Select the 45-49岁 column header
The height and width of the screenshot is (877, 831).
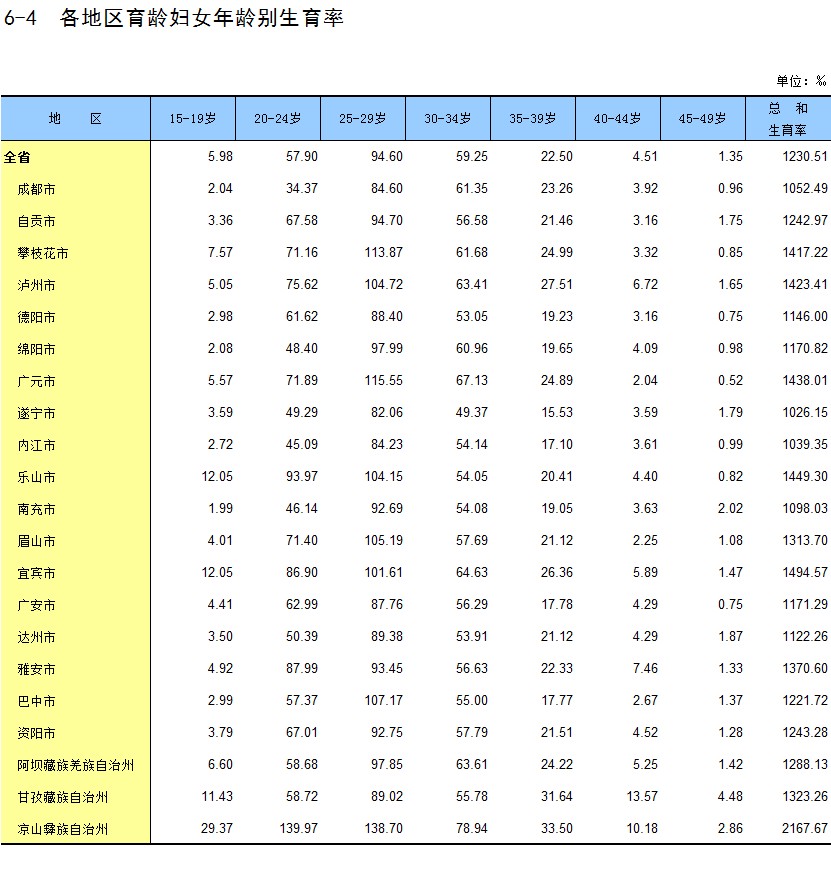[703, 119]
